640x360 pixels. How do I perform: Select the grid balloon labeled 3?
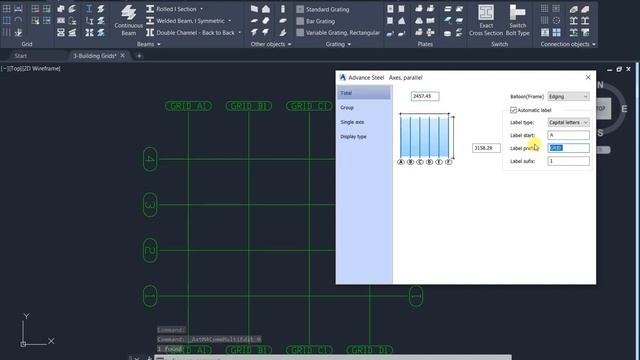pyautogui.click(x=150, y=205)
